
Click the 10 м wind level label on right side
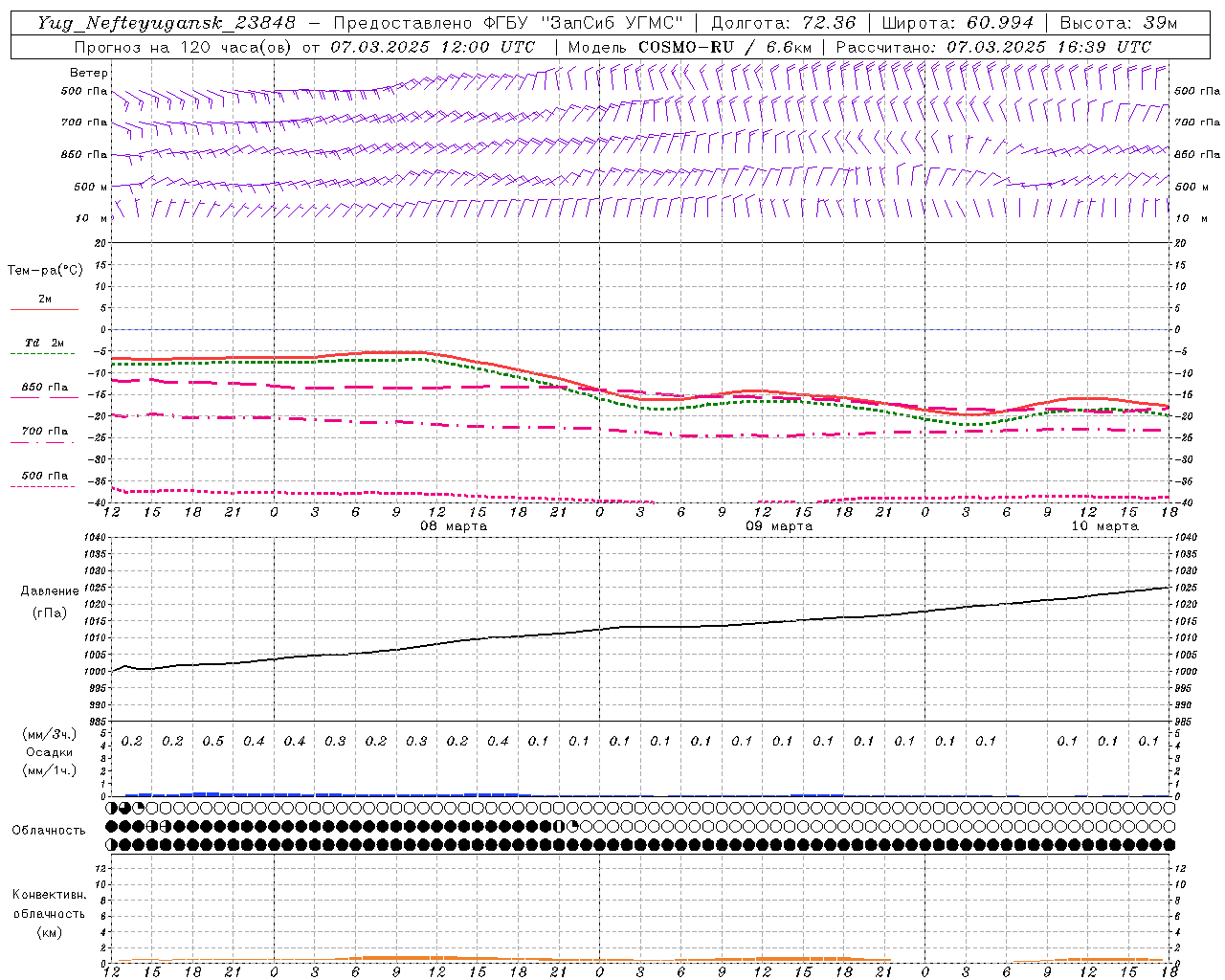(x=1190, y=218)
